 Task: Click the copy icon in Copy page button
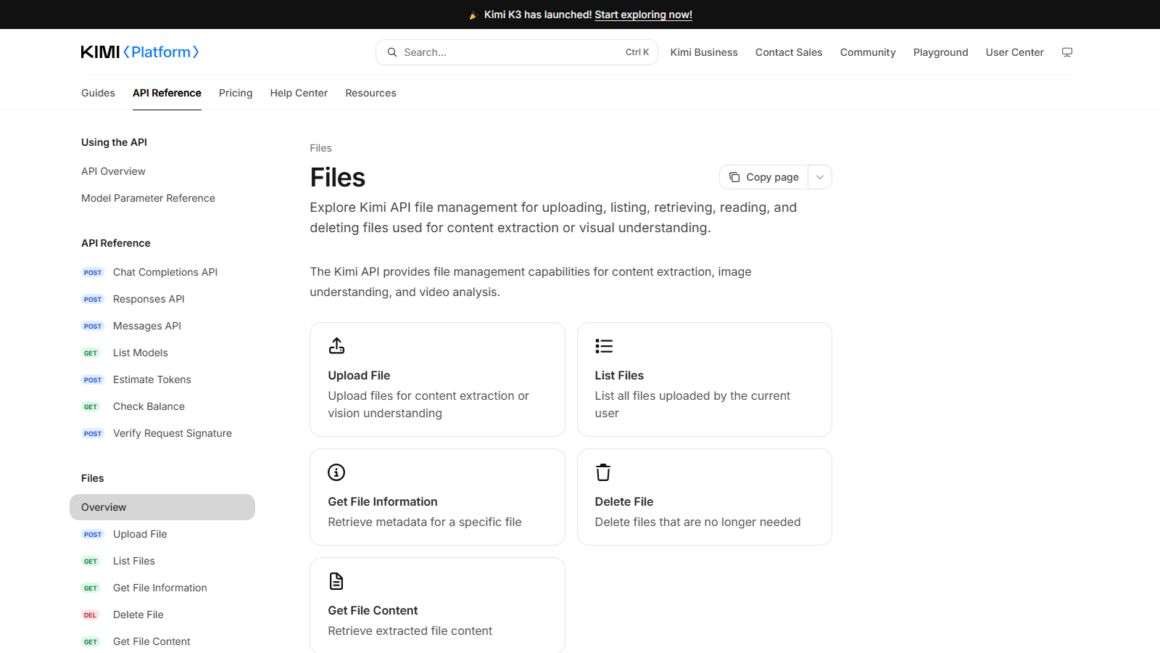[734, 177]
